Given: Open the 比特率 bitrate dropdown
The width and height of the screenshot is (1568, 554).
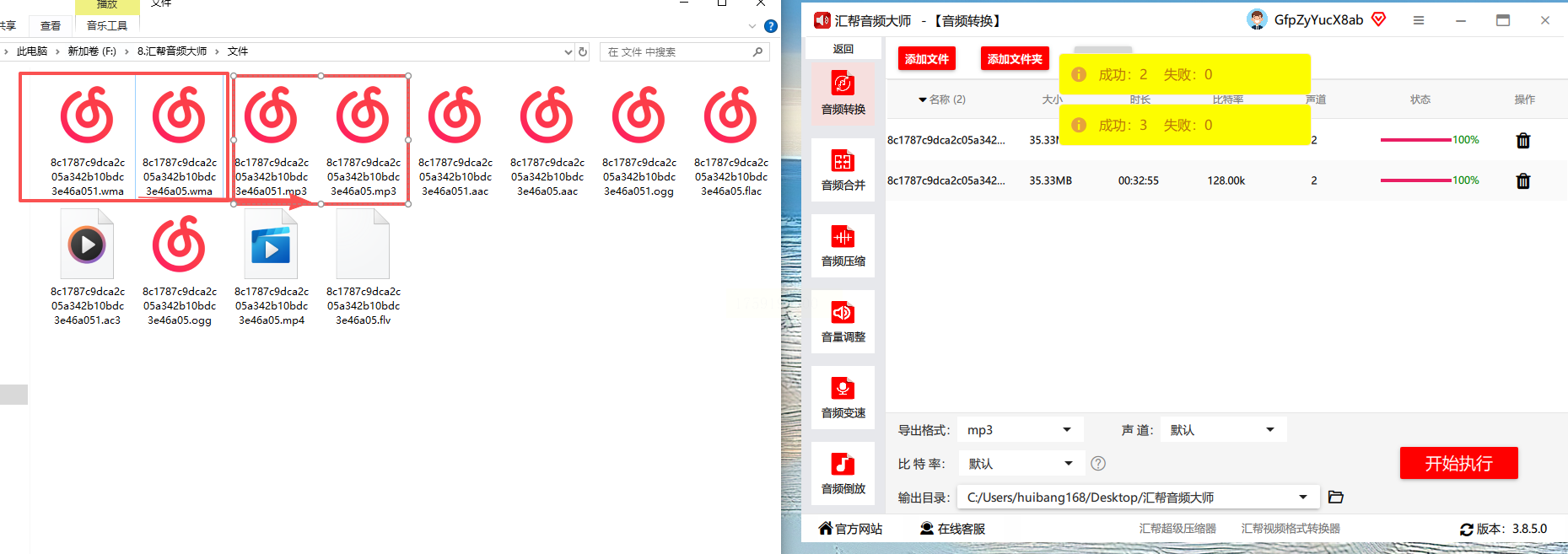Looking at the screenshot, I should click(1021, 463).
